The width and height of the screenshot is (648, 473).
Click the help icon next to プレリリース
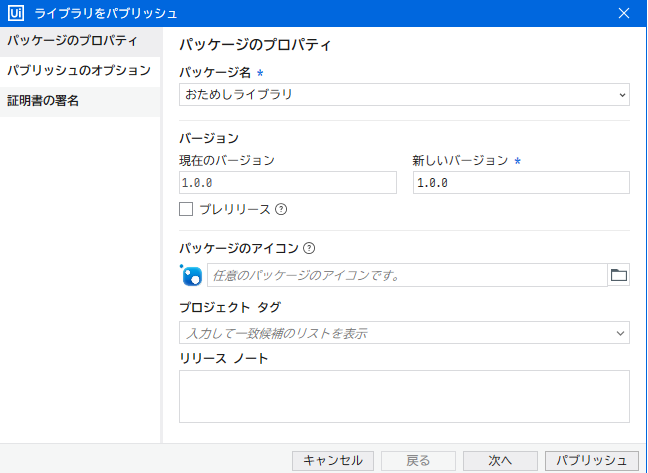tap(281, 209)
